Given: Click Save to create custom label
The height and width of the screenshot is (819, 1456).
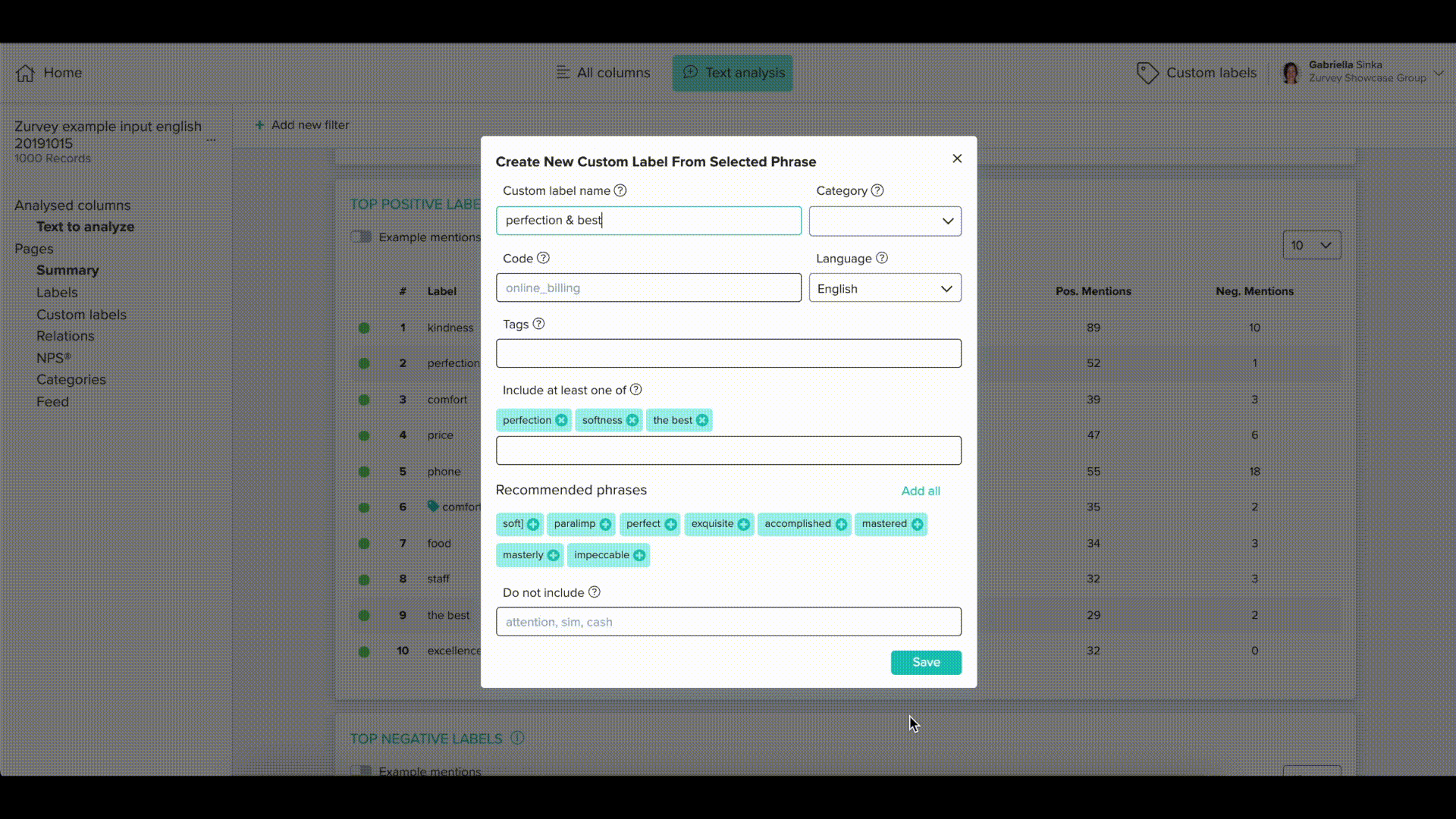Looking at the screenshot, I should click(926, 662).
